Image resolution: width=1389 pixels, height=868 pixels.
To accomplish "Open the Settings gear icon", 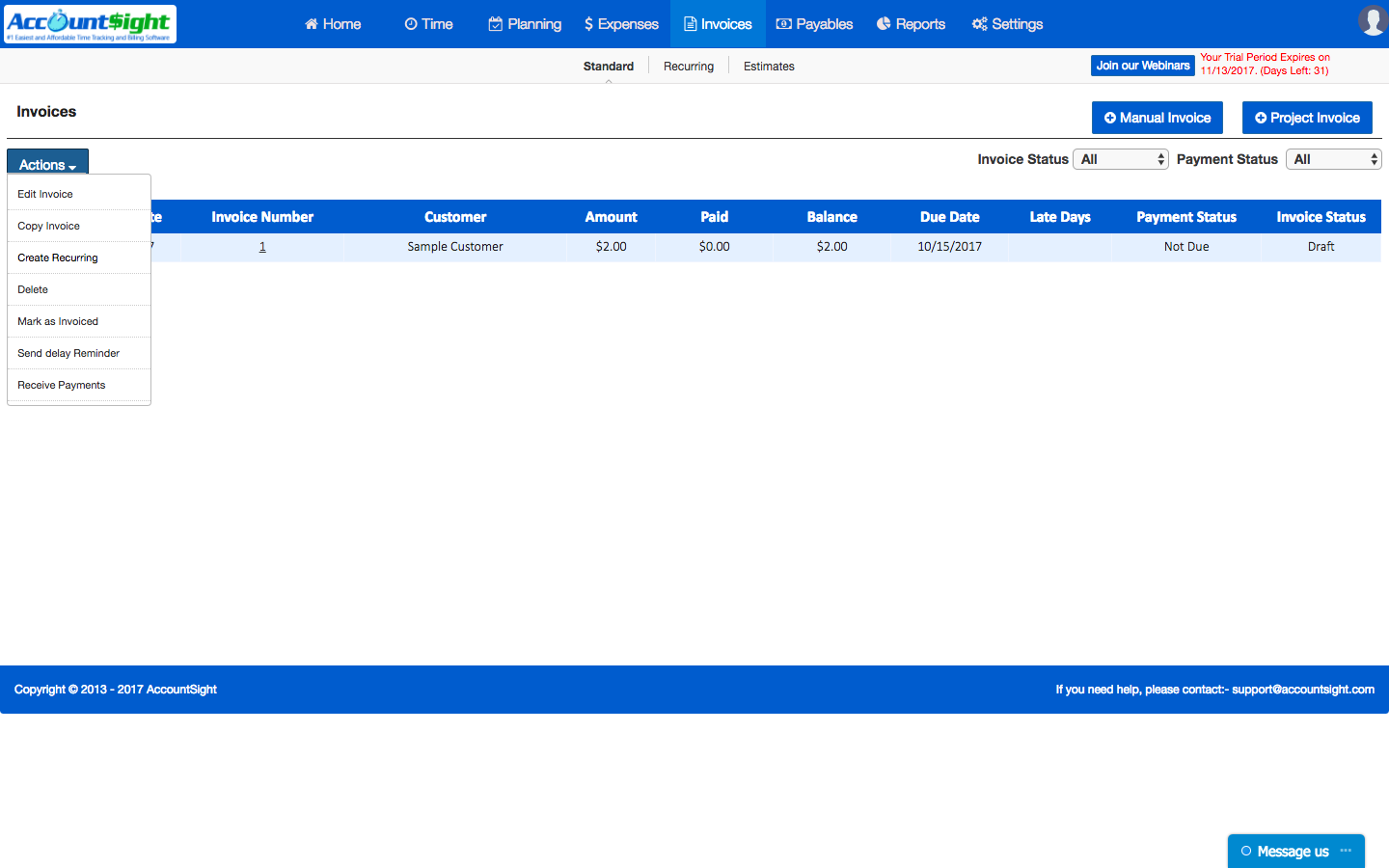I will tap(978, 23).
